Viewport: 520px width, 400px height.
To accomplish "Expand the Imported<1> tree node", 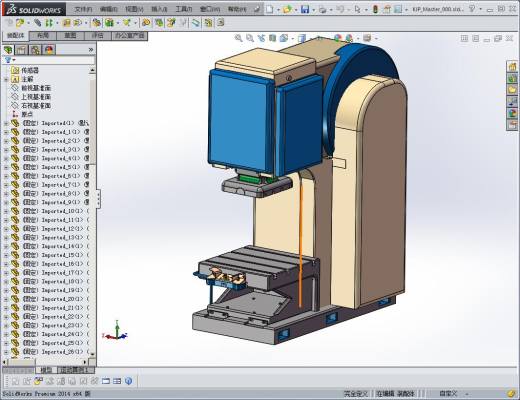I will click(x=6, y=123).
